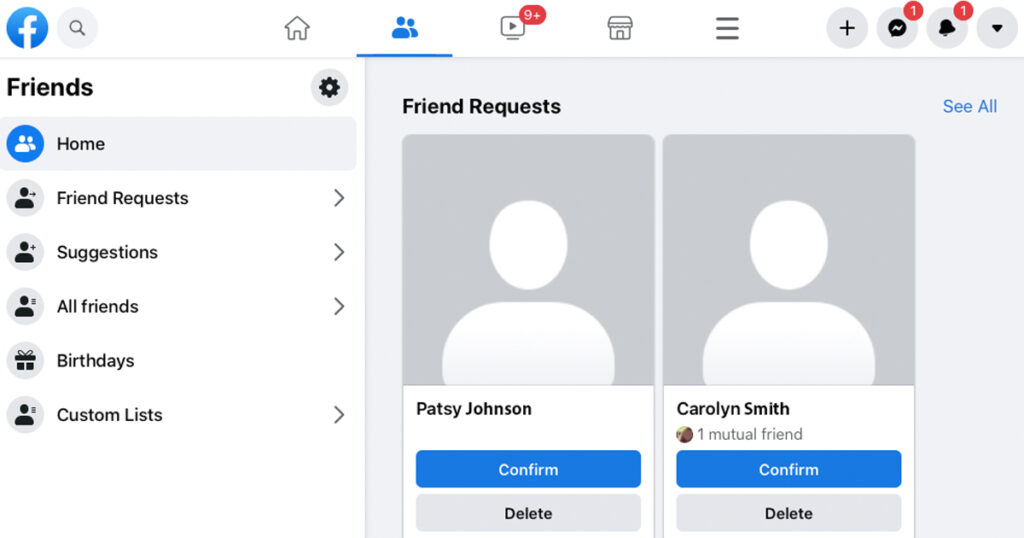Open the Watch video icon
Screen dimensions: 1024x538
[x=513, y=28]
